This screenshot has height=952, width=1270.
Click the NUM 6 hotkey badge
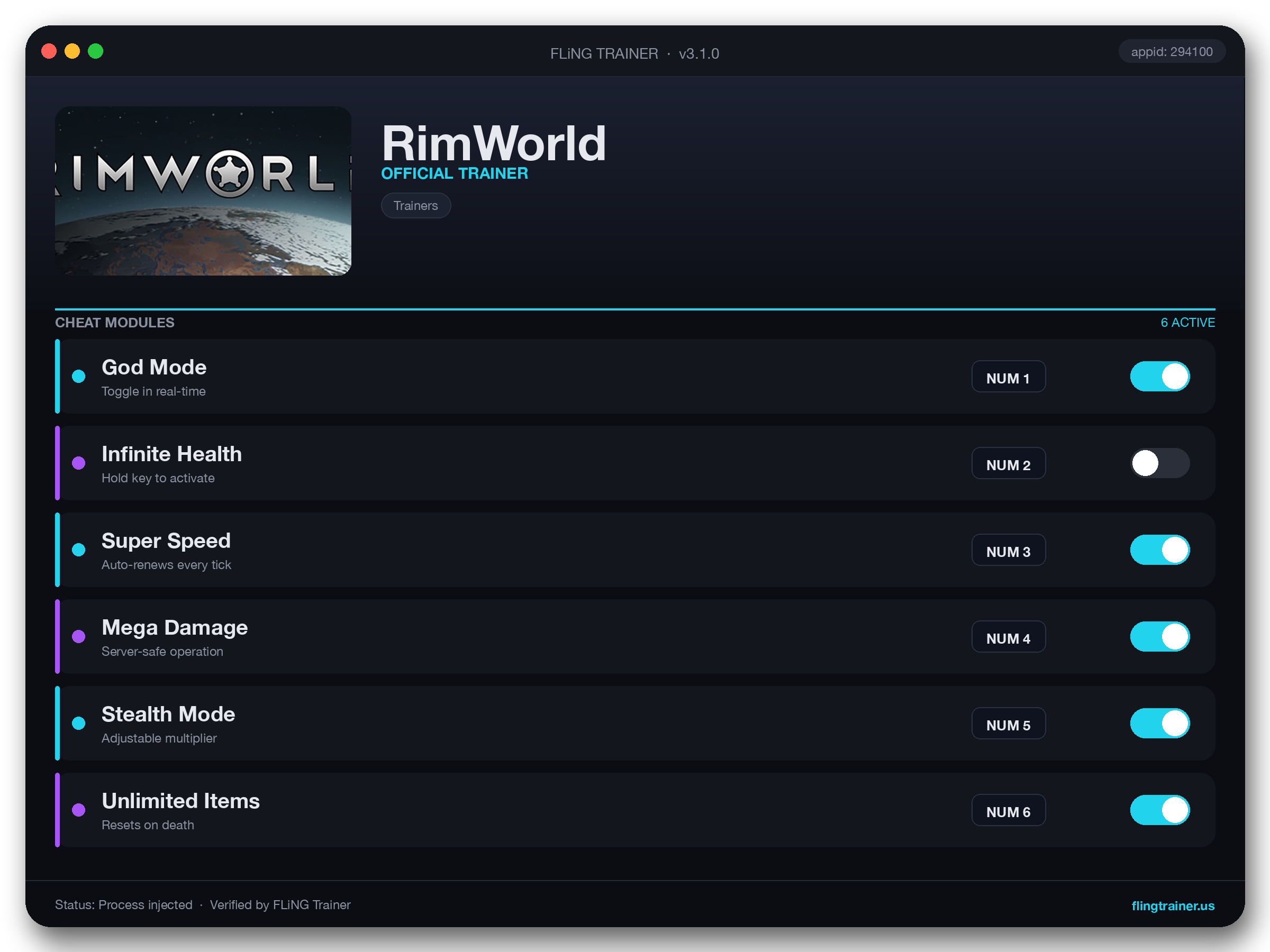tap(1008, 810)
